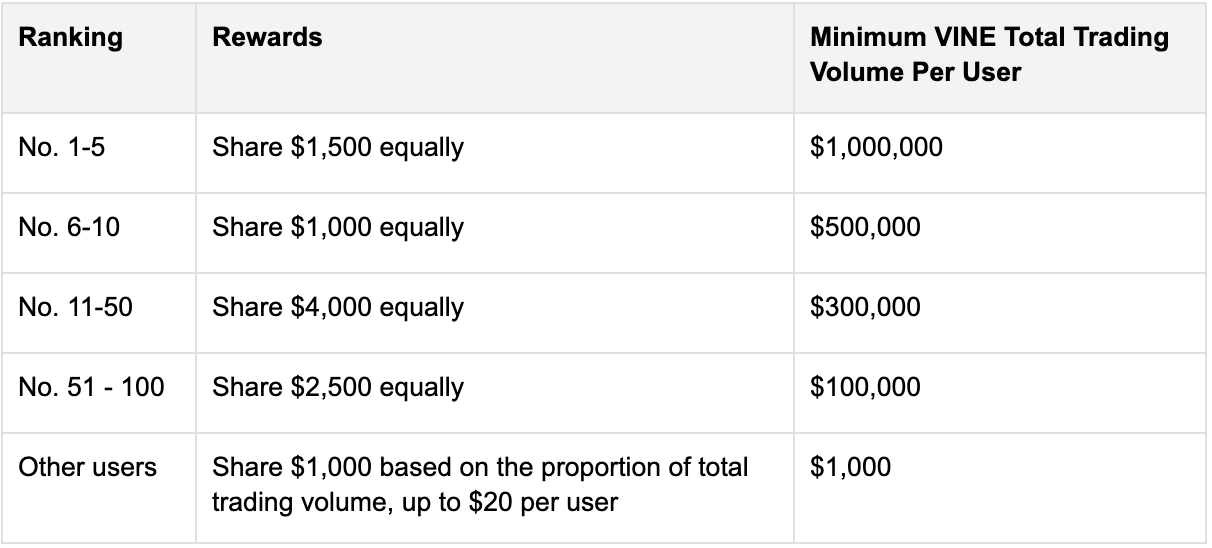Select the No. 1-5 ranking cell
1212x548 pixels.
(x=61, y=148)
